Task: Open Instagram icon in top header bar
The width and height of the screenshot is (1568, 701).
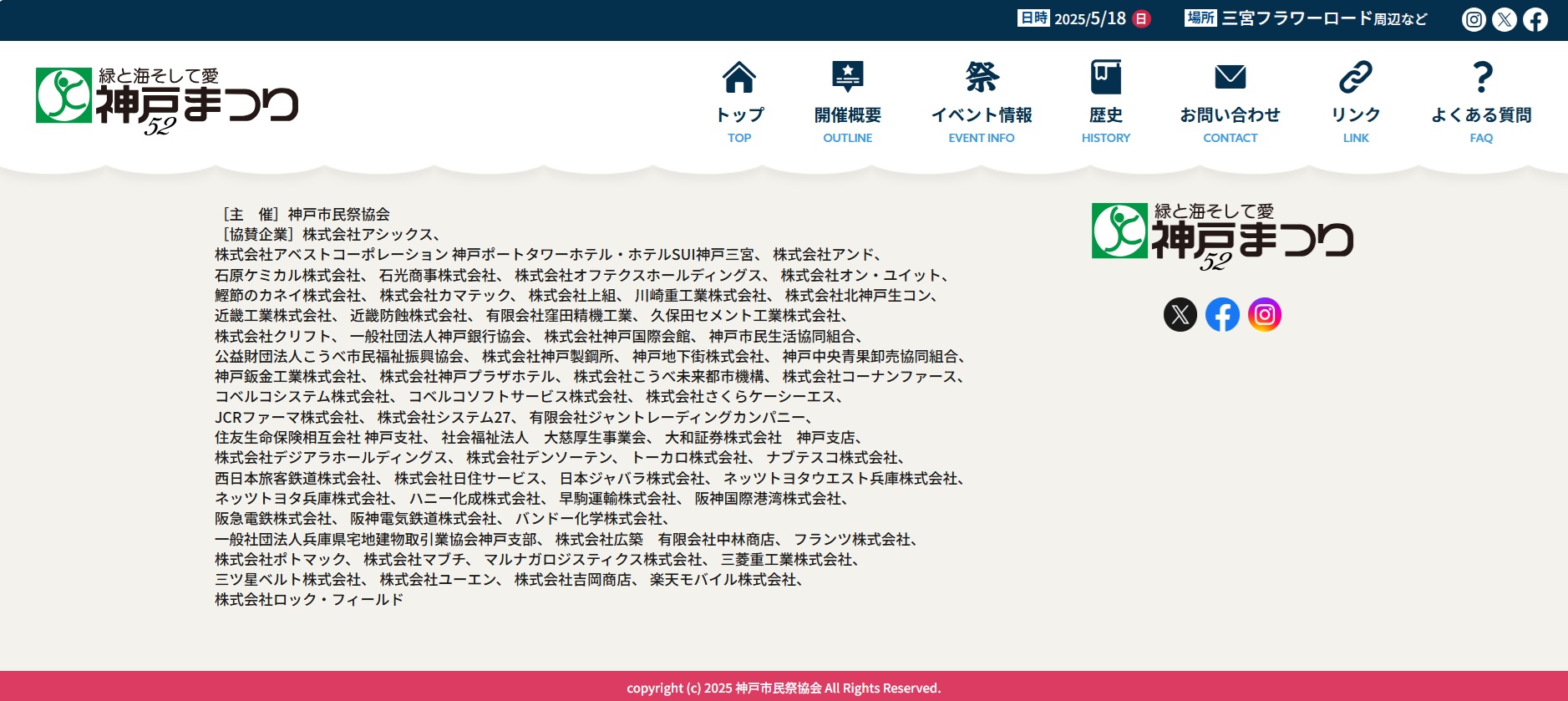Action: tap(1474, 19)
